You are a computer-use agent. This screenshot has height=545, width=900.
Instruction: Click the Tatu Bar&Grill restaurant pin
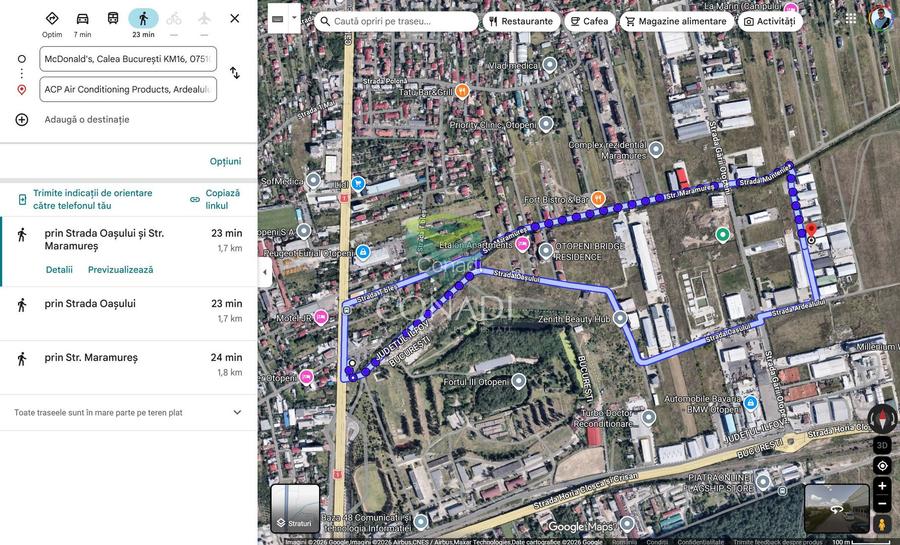[x=462, y=90]
